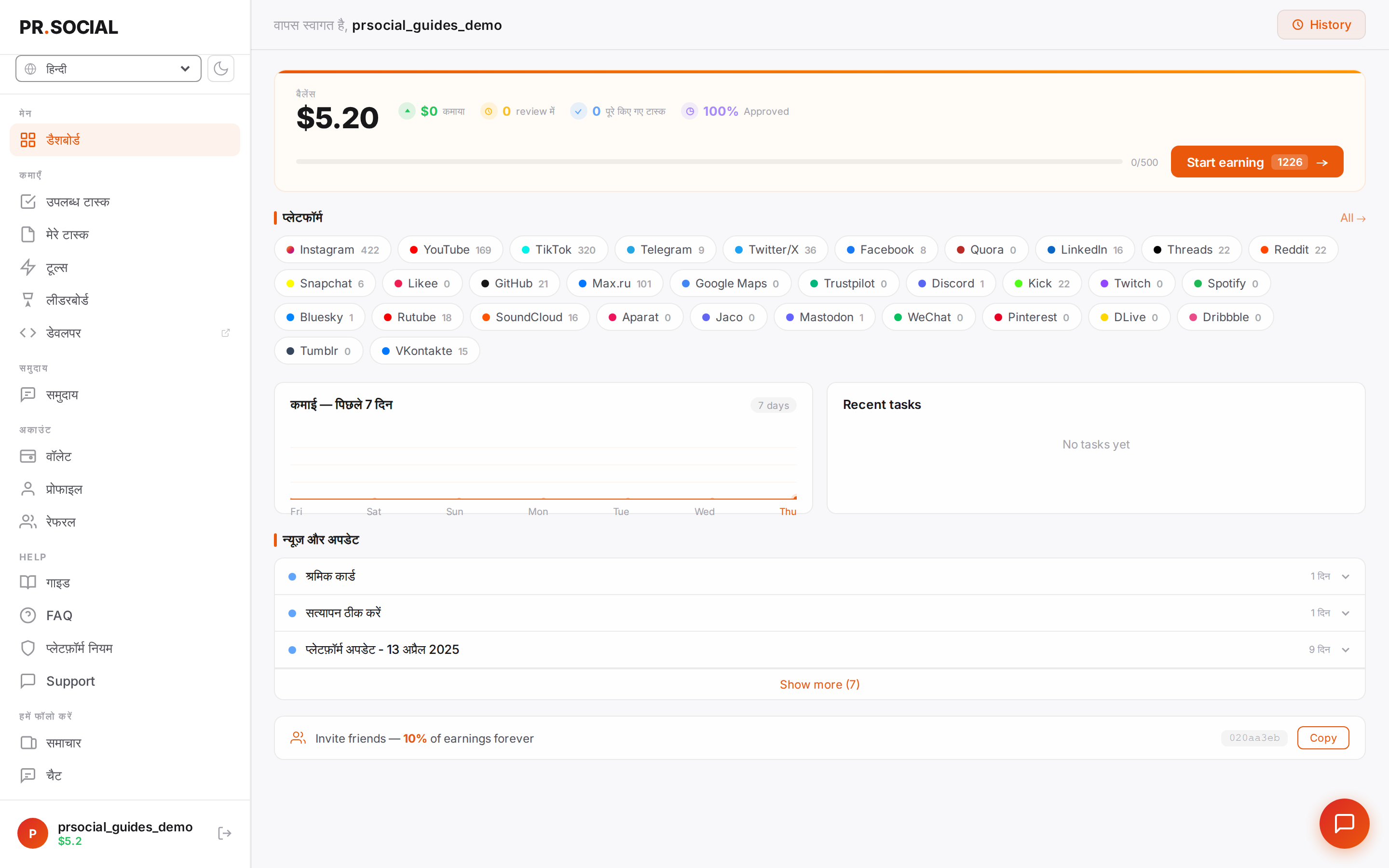
Task: Click the user avatar with letter P
Action: (x=33, y=833)
